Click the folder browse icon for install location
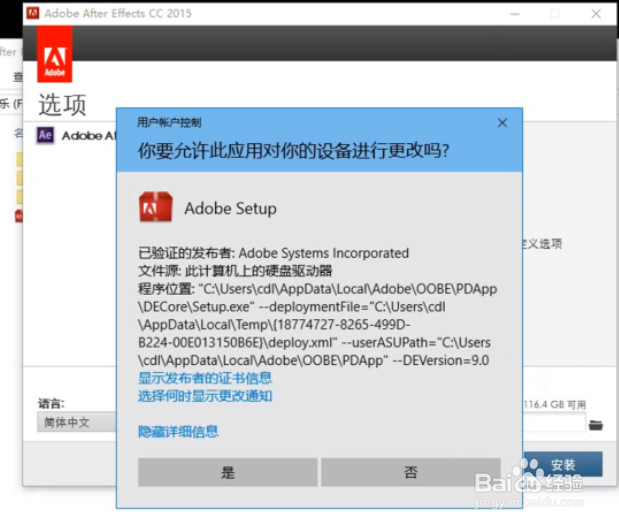 [x=595, y=425]
